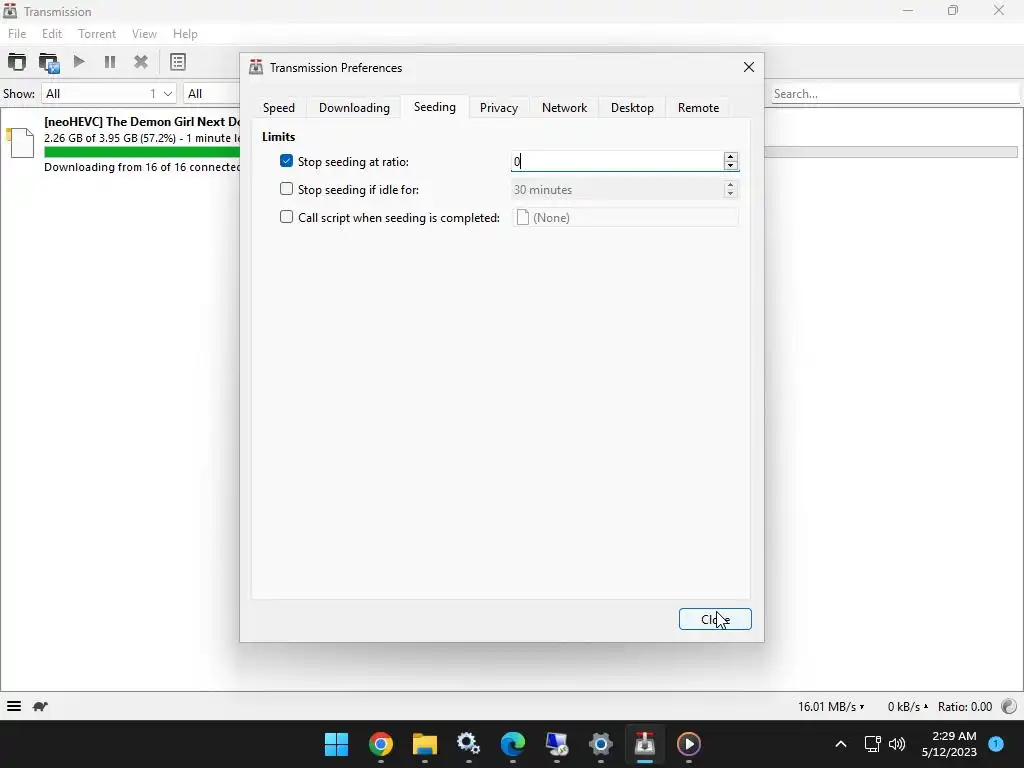
Task: Click the 30 minutes idle field
Action: (x=617, y=189)
